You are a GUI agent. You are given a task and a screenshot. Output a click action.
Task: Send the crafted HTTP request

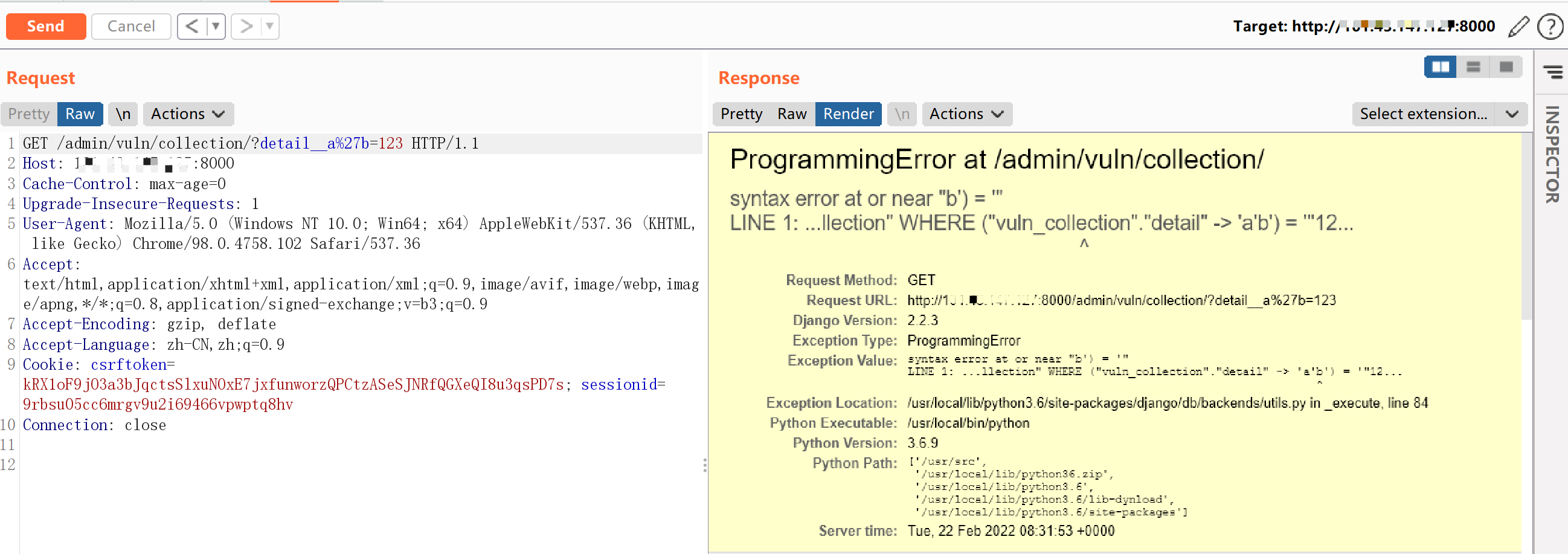coord(46,26)
